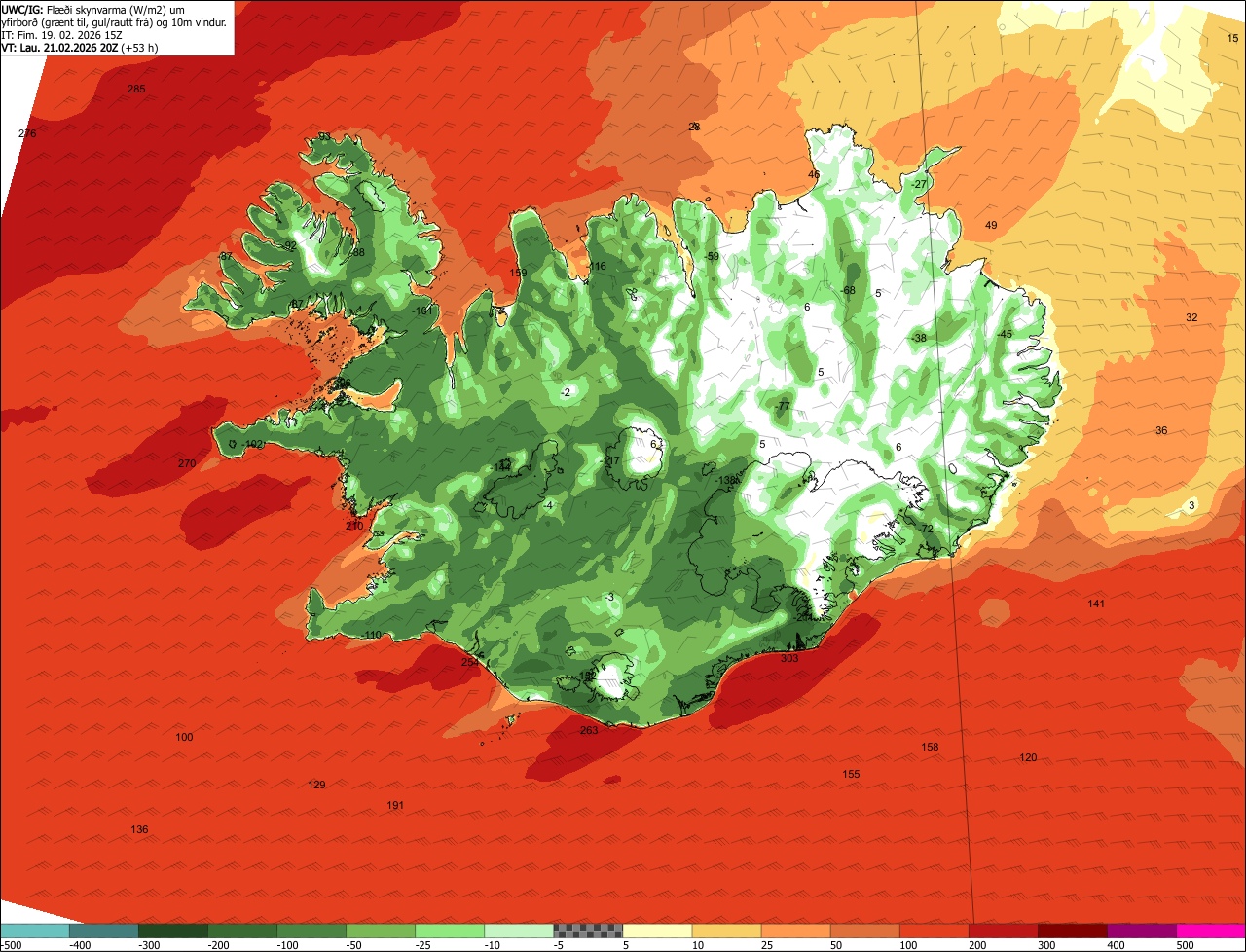The height and width of the screenshot is (952, 1246).
Task: Click the yellow-orange swatch from 10 to 25
Action: (x=726, y=930)
